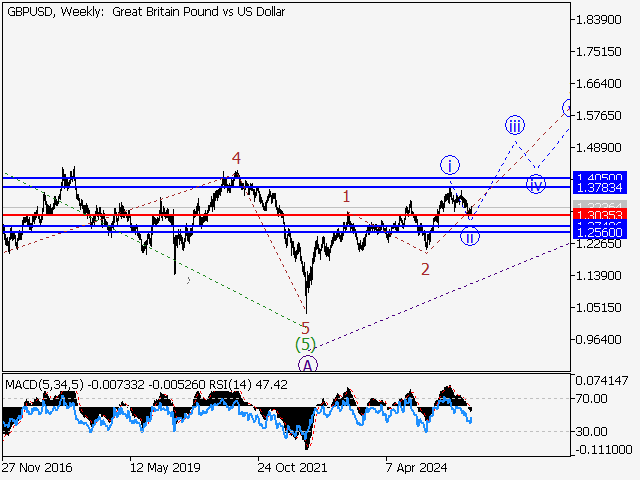
Task: Click the circled wave ii label
Action: [469, 237]
